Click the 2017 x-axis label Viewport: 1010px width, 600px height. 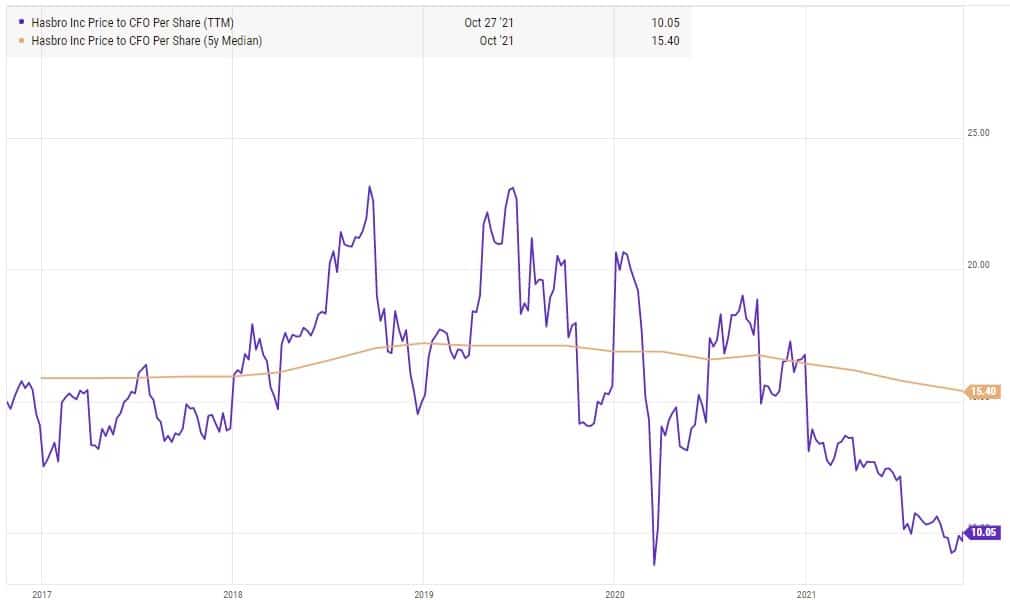(x=41, y=594)
